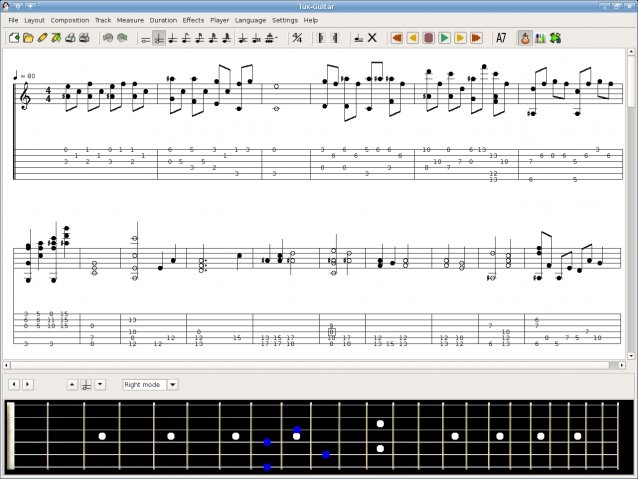Image resolution: width=638 pixels, height=479 pixels.
Task: Open a file with the folder icon
Action: click(28, 38)
